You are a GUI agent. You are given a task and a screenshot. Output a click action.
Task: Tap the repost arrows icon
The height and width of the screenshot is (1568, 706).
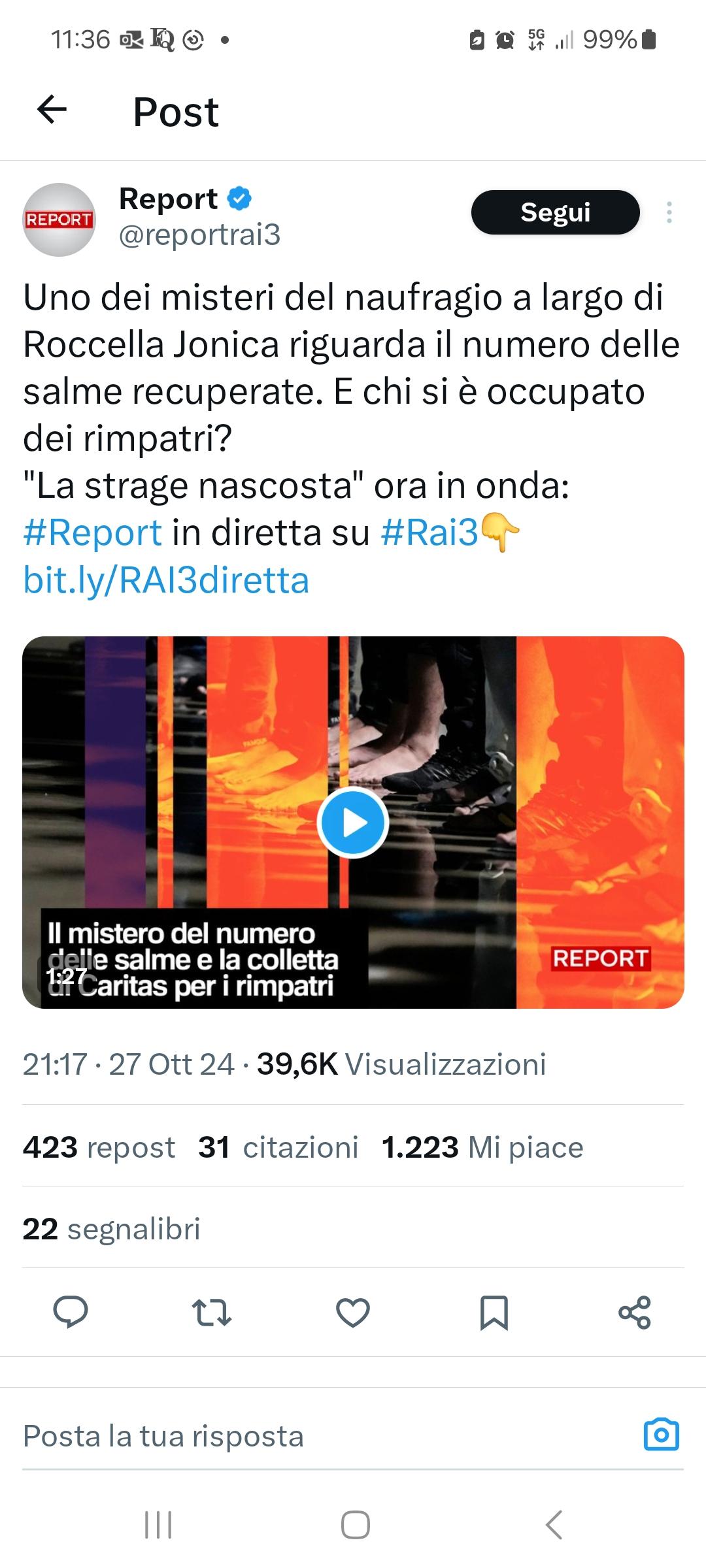pyautogui.click(x=211, y=1312)
